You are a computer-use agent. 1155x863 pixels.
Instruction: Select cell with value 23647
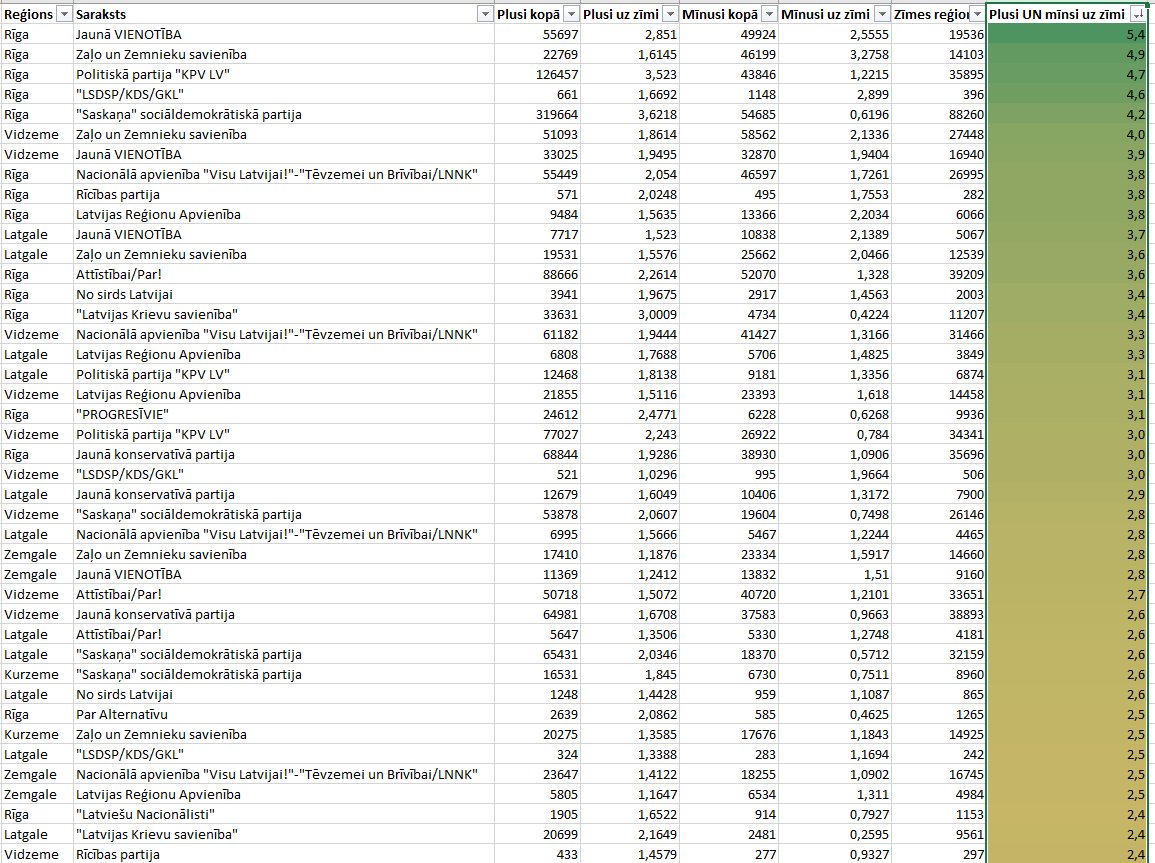[x=538, y=774]
